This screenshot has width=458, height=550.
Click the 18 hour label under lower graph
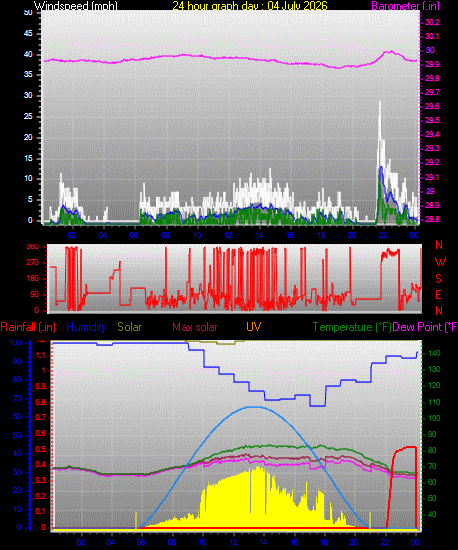click(x=324, y=542)
